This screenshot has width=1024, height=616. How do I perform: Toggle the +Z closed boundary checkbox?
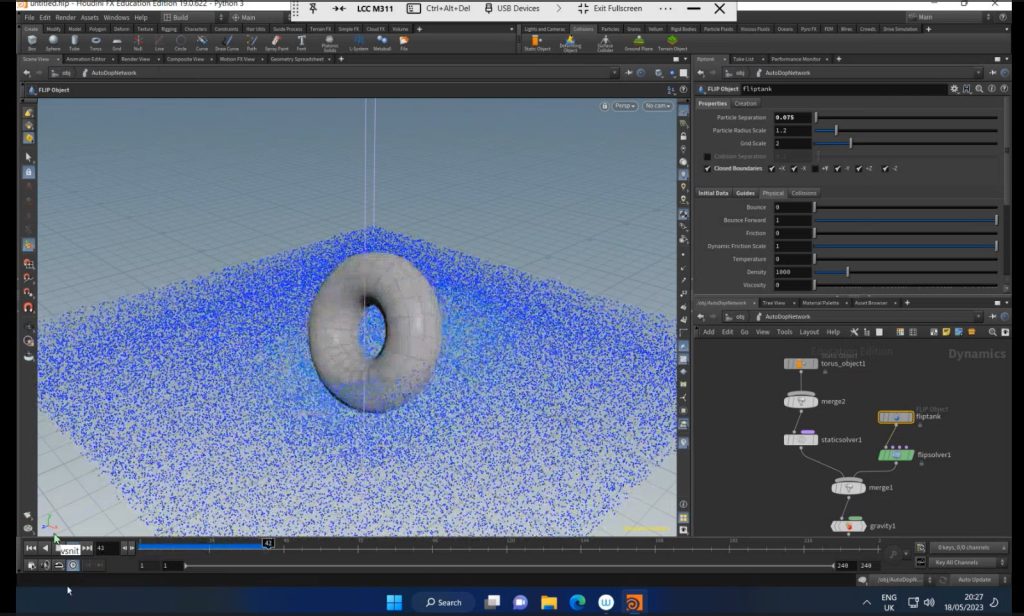pos(859,169)
